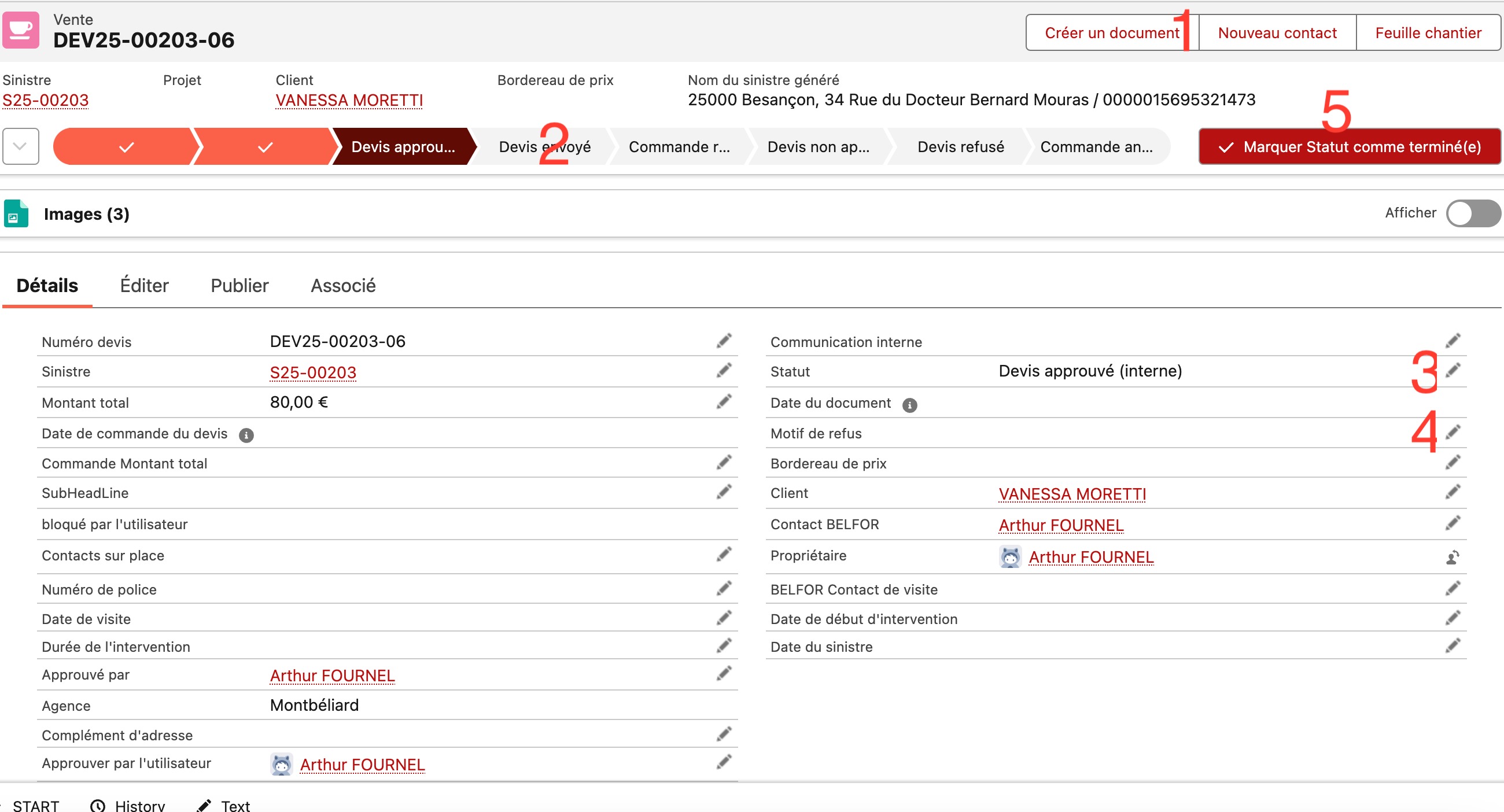Screen dimensions: 1504x812
Task: Edit the SubHeadLine field pencil icon
Action: (x=724, y=492)
